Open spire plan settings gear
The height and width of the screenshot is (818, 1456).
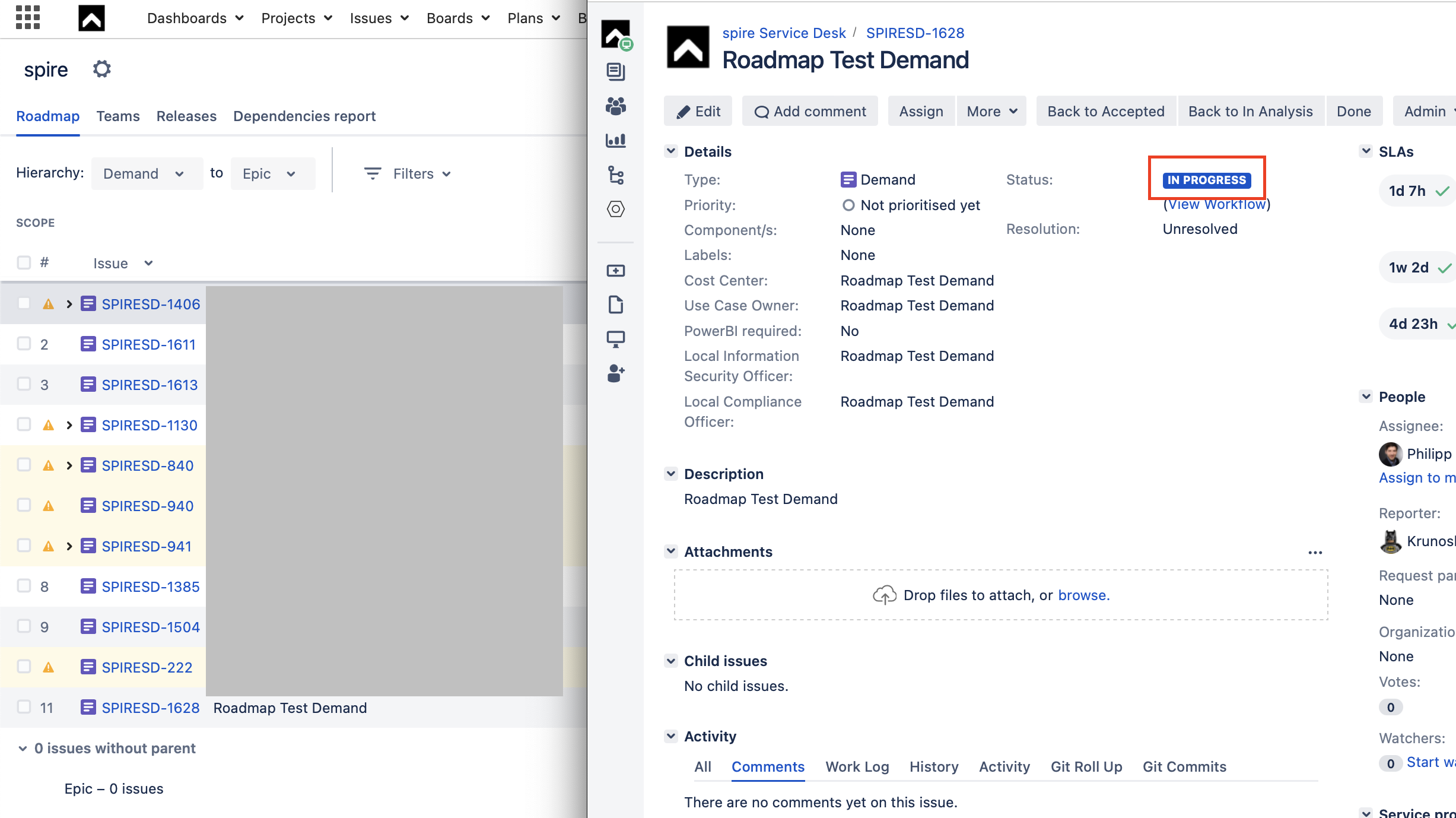coord(102,69)
